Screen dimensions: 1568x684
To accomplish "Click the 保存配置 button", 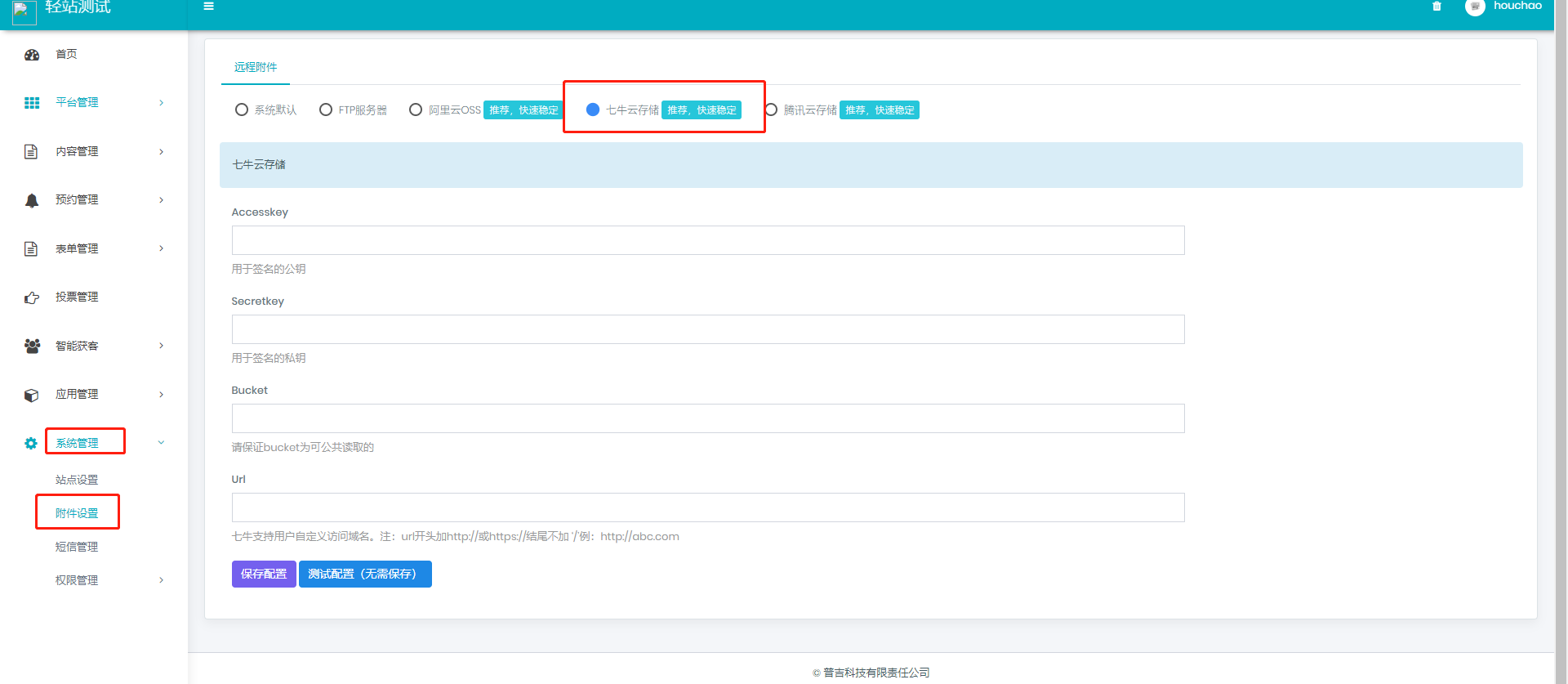I will (264, 574).
